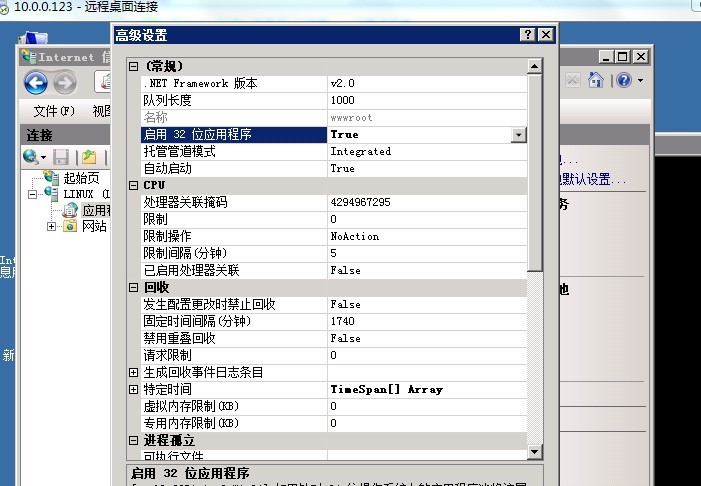Viewport: 701px width, 486px height.
Task: Collapse the LINUX server tree node
Action: coord(33,194)
